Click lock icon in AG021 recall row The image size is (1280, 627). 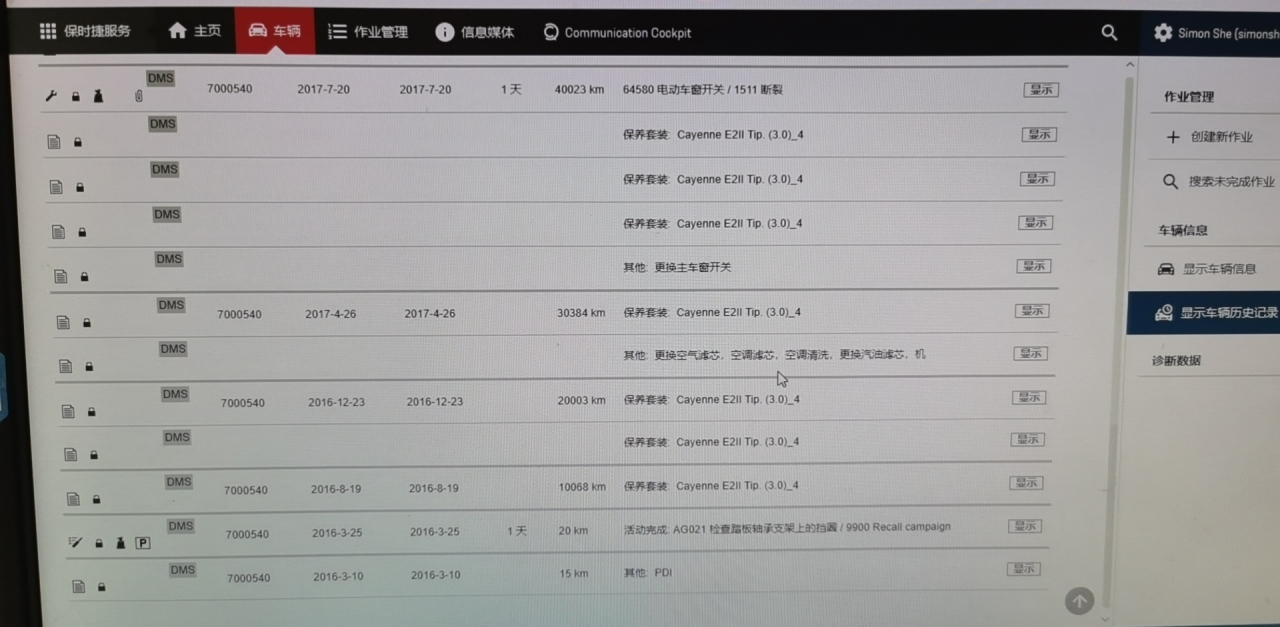99,543
